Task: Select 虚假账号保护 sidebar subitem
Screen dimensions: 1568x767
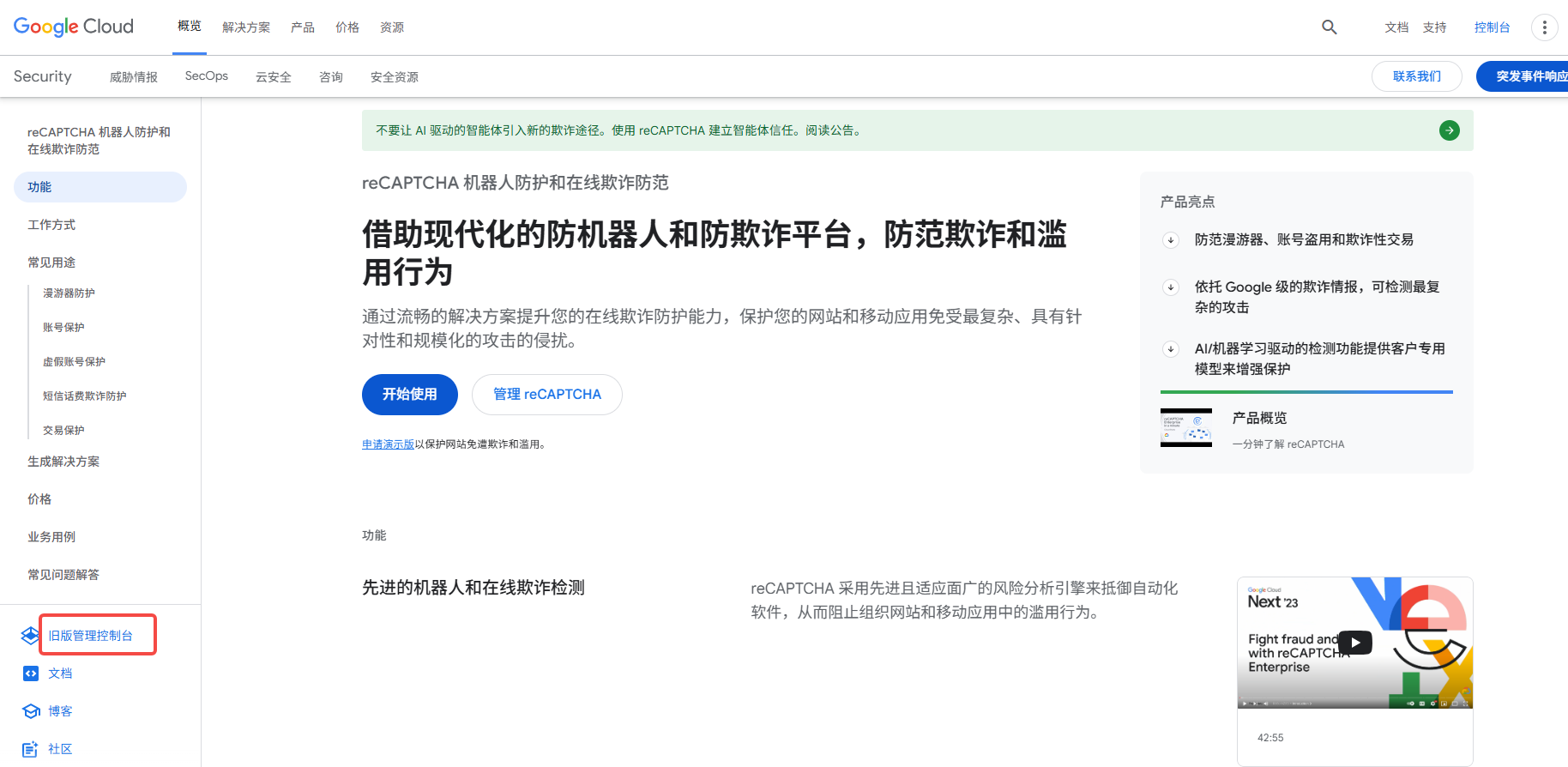Action: point(74,362)
